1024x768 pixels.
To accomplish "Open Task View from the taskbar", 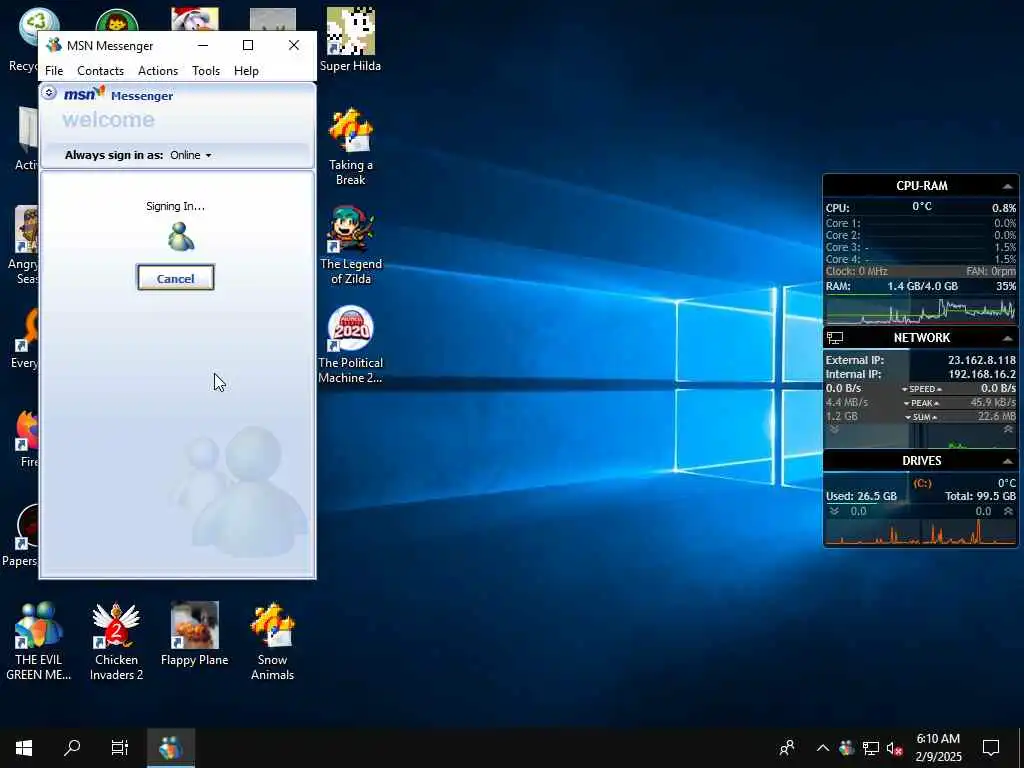I will pos(120,748).
